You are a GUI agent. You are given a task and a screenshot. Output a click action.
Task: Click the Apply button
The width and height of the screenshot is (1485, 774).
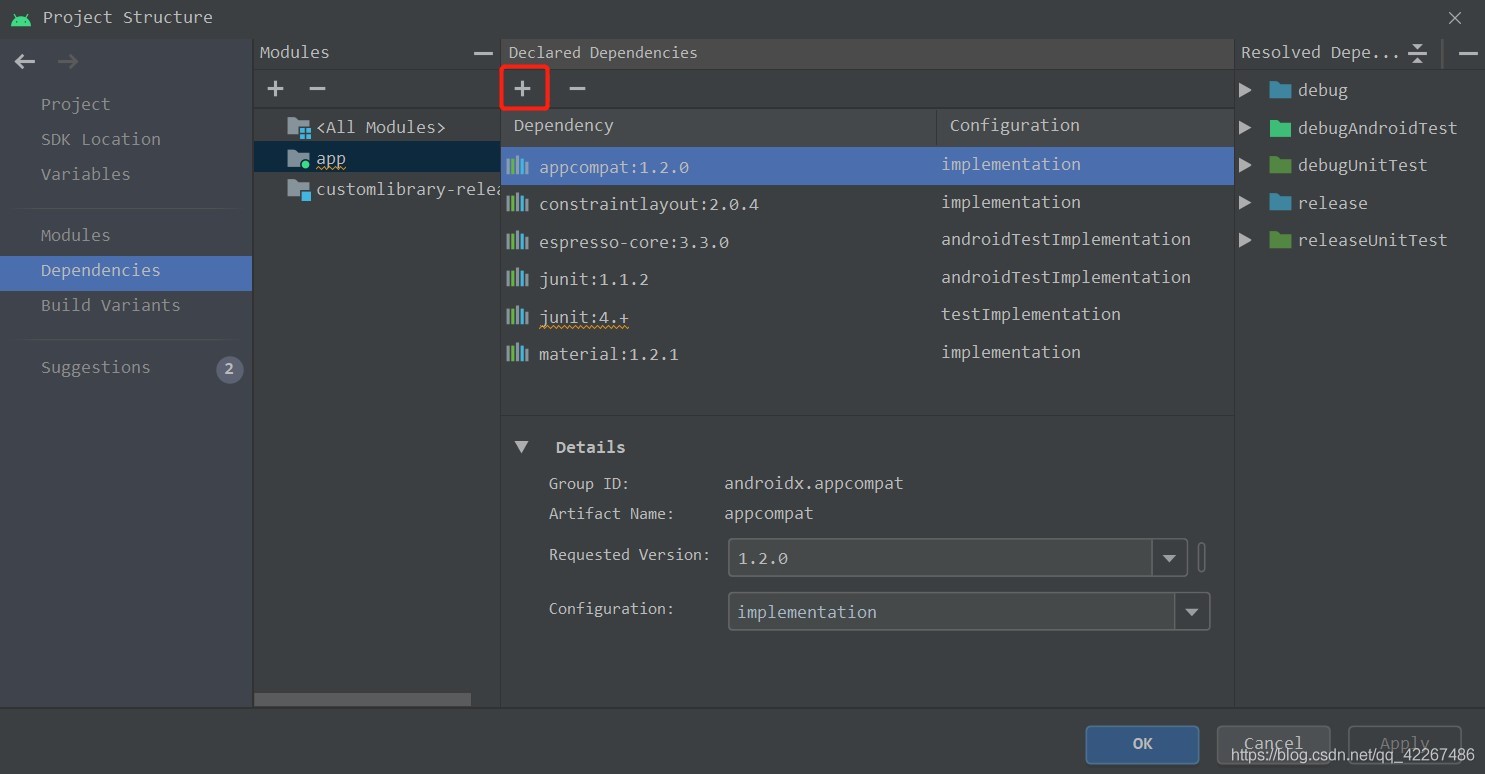(1404, 744)
